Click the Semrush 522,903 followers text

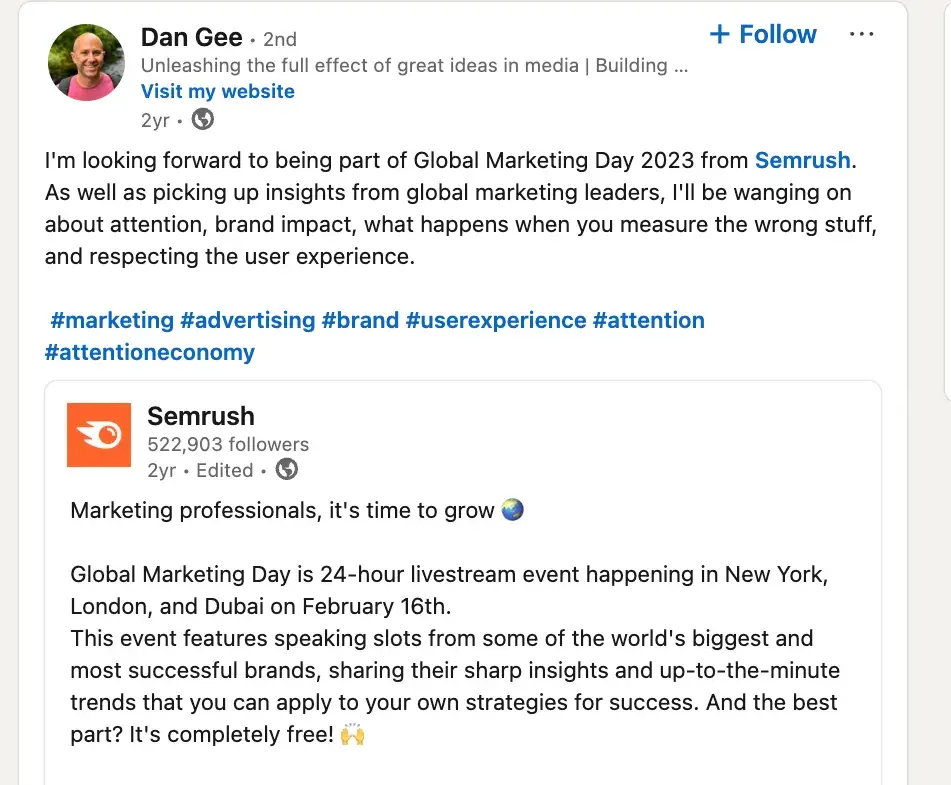pyautogui.click(x=228, y=444)
